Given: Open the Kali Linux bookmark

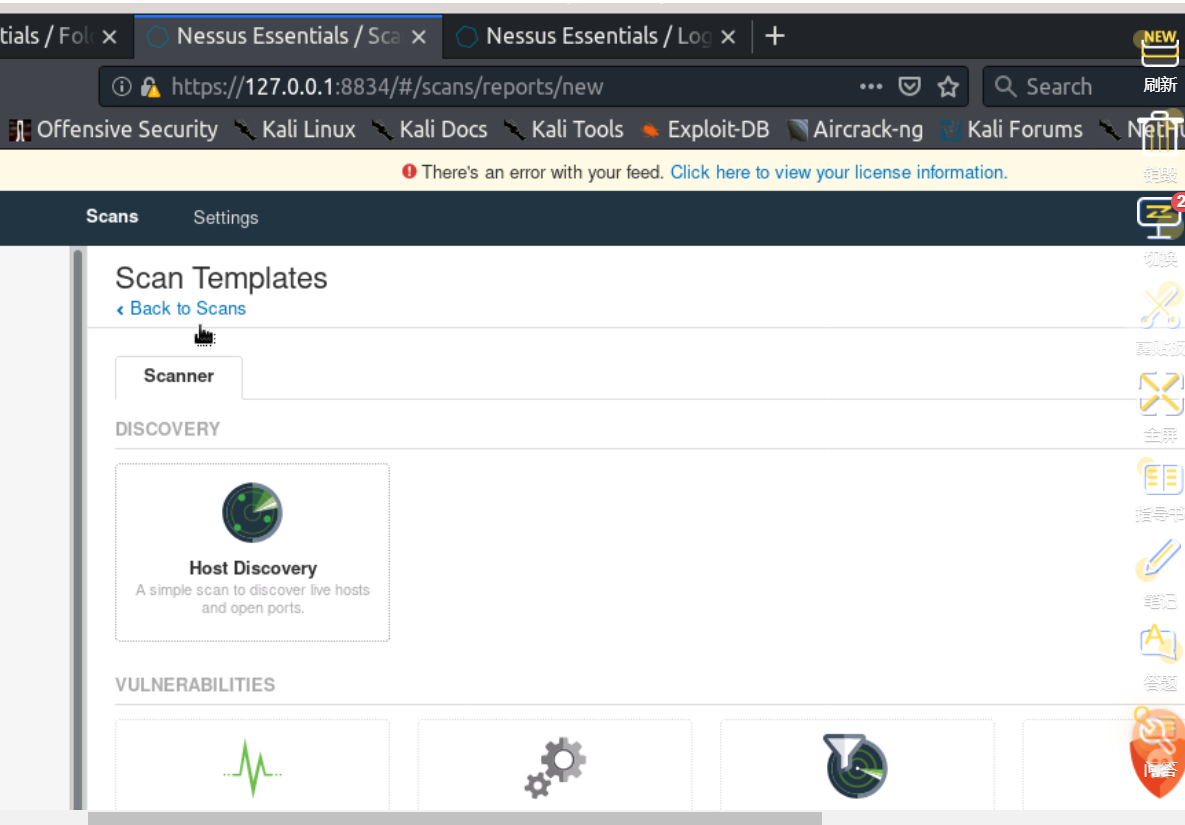Looking at the screenshot, I should (x=295, y=130).
